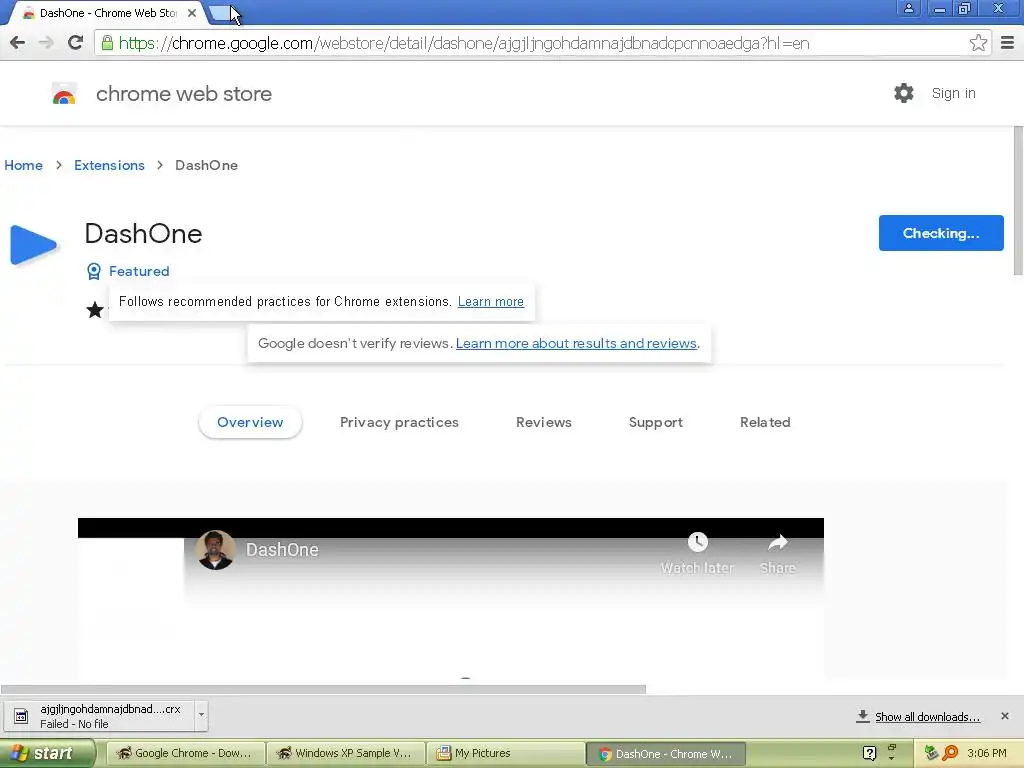
Task: Click the Featured badge ribbon icon
Action: [94, 271]
